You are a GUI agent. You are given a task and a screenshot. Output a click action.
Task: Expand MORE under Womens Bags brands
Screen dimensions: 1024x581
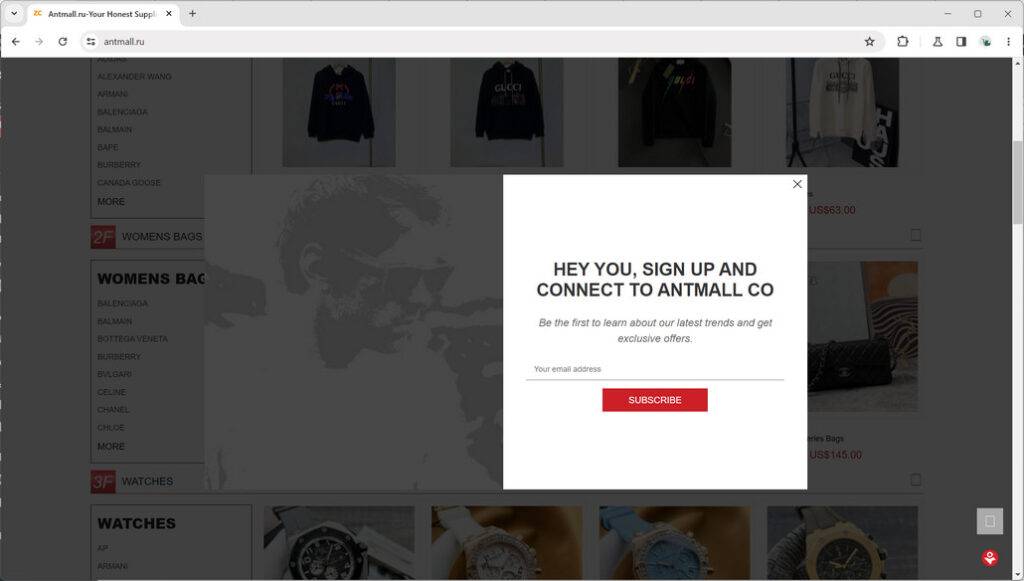[x=111, y=447]
